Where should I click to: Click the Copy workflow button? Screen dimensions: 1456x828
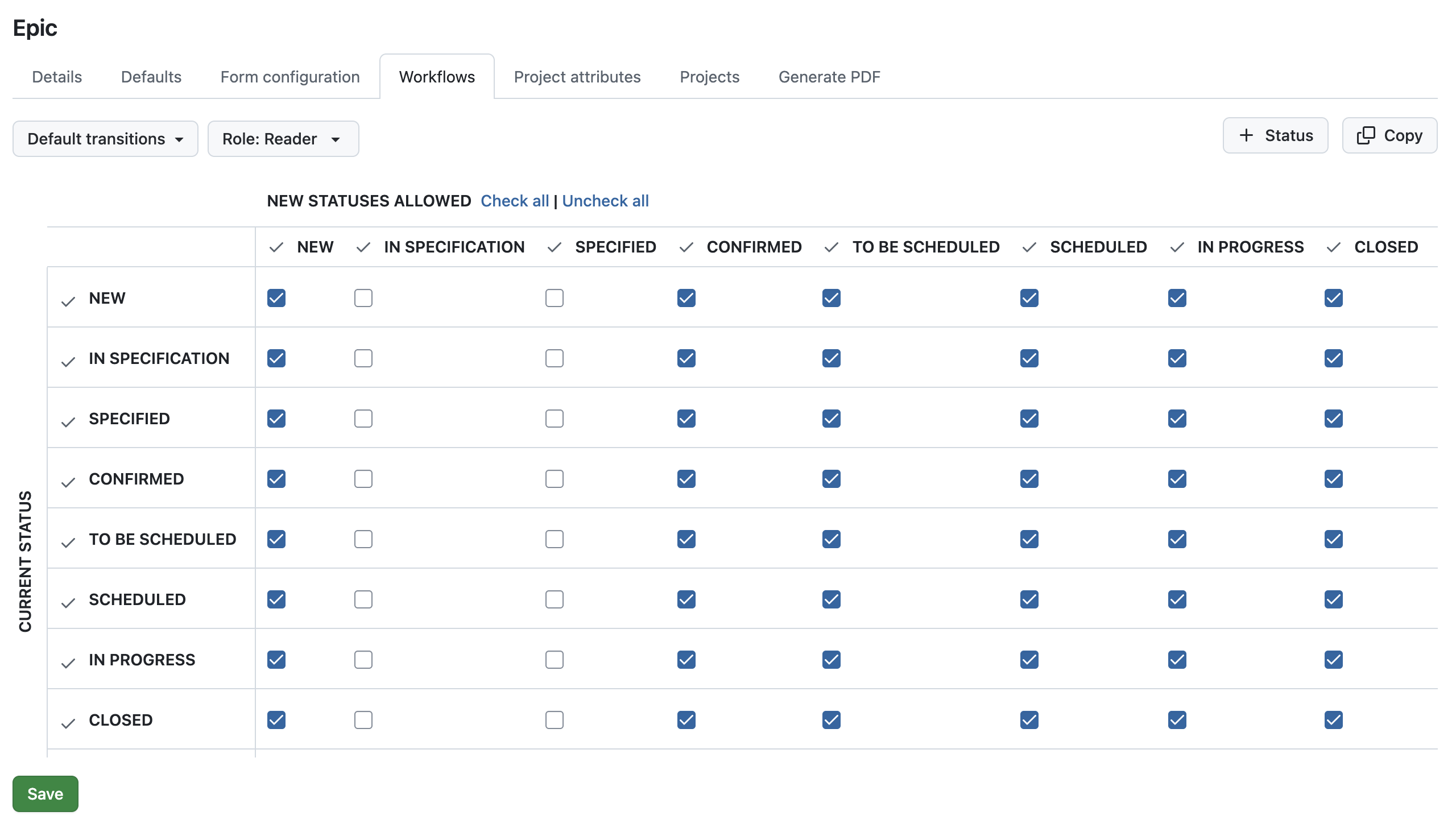tap(1390, 135)
